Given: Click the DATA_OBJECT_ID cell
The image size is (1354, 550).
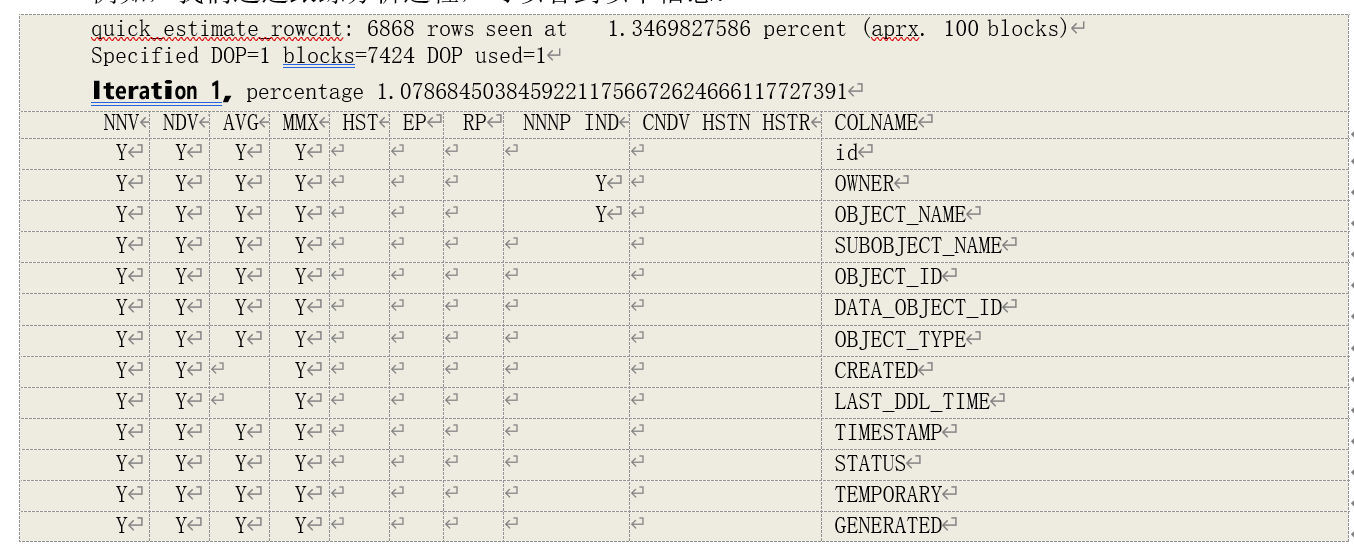Looking at the screenshot, I should [917, 308].
